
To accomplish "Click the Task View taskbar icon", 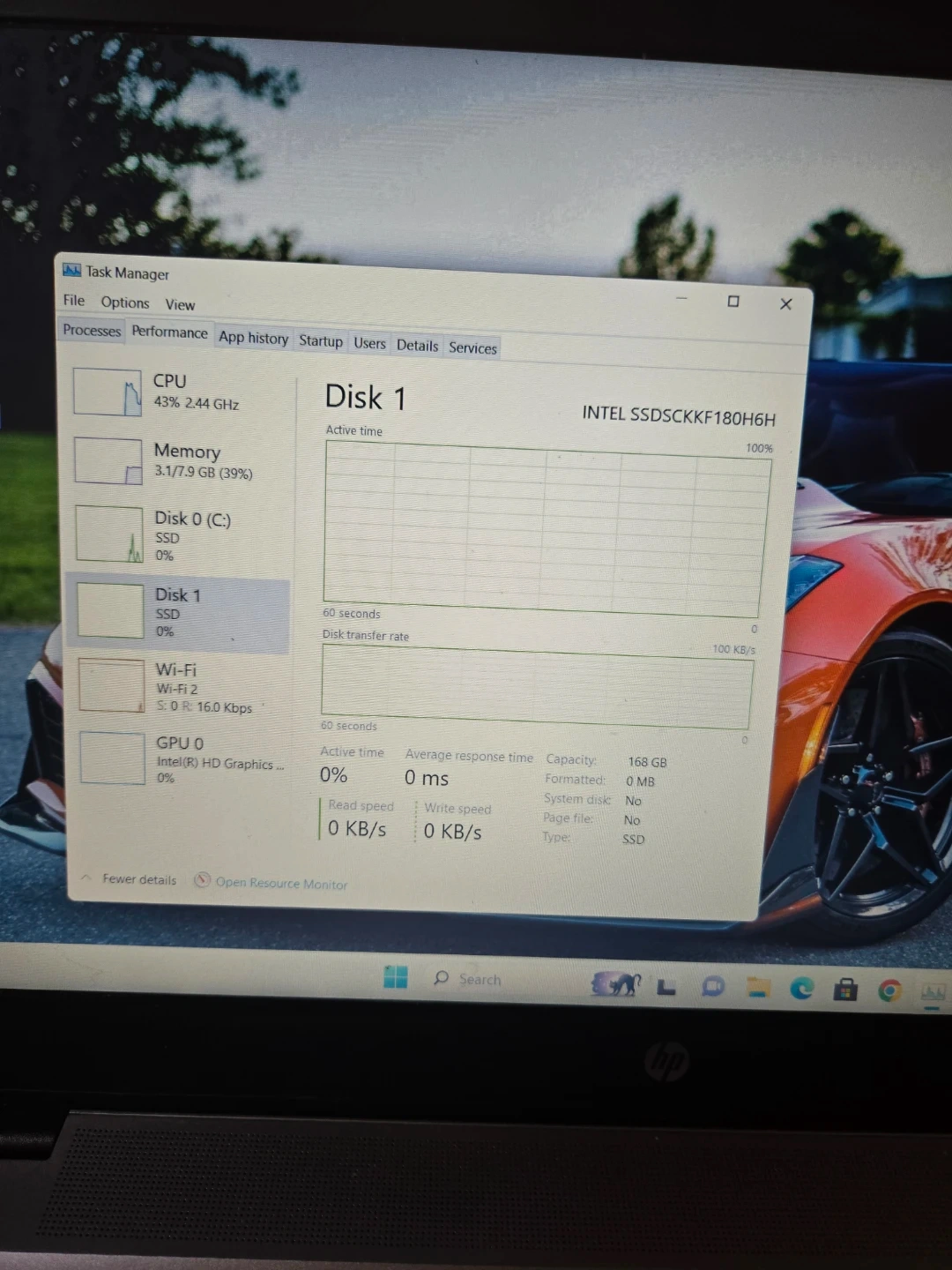I will point(666,987).
